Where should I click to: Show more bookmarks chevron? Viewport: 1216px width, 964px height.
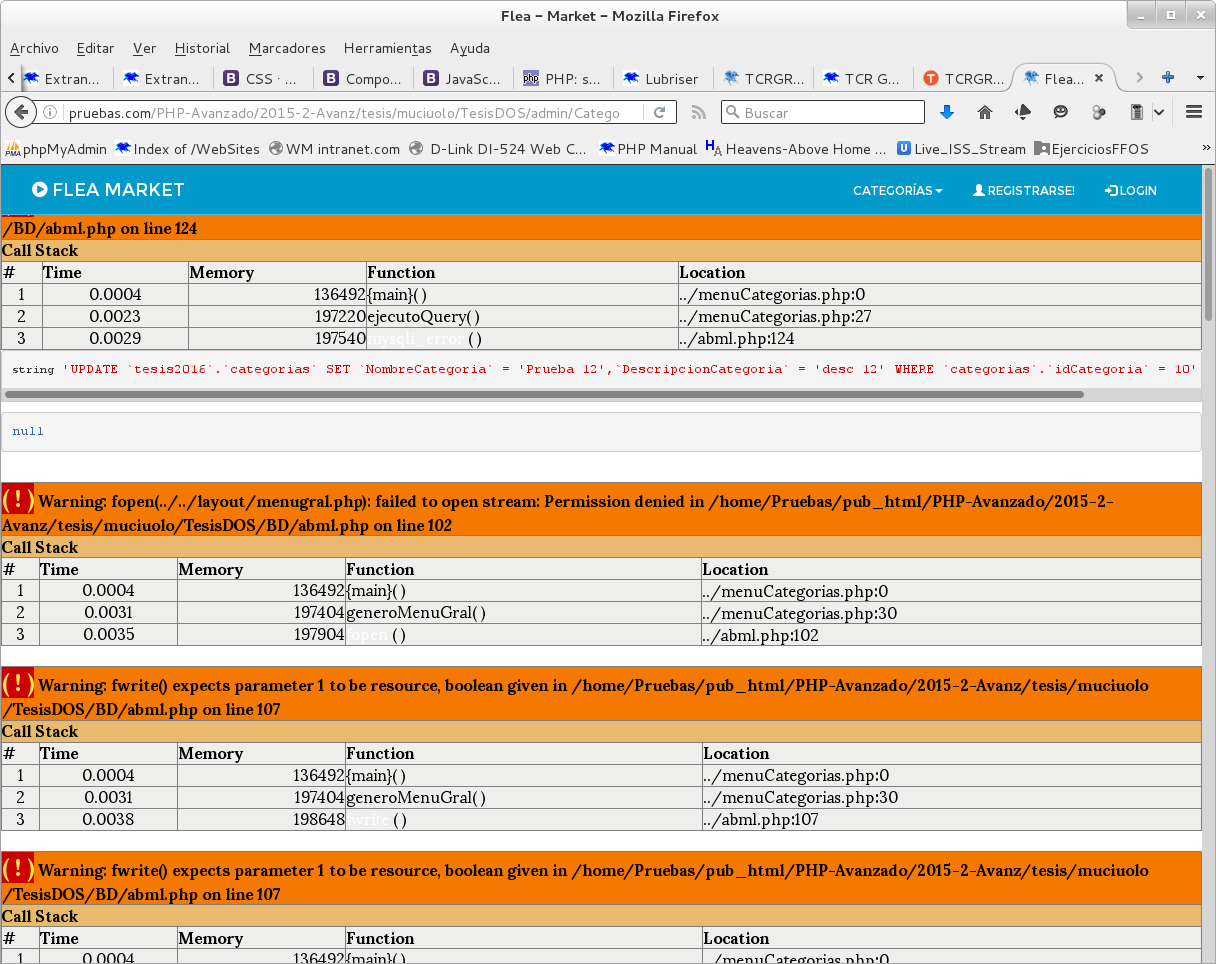point(1205,149)
